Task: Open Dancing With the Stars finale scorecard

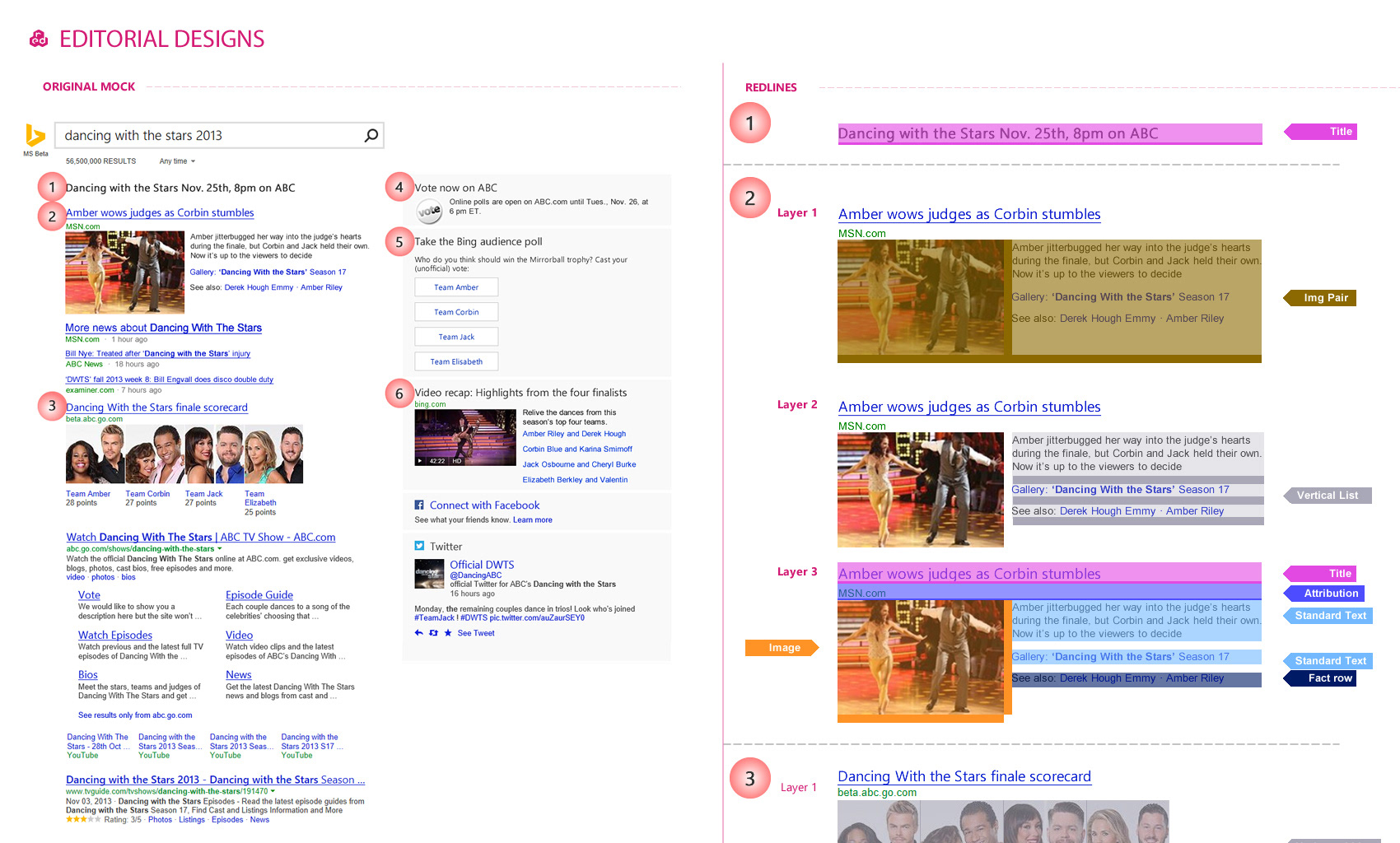Action: coord(156,408)
